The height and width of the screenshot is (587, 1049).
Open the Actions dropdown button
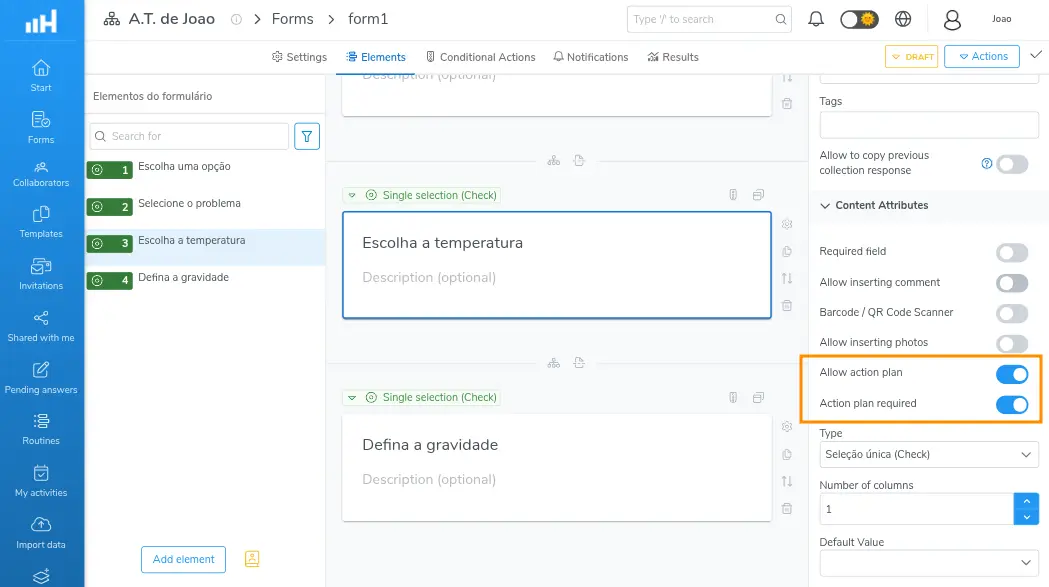(x=982, y=56)
